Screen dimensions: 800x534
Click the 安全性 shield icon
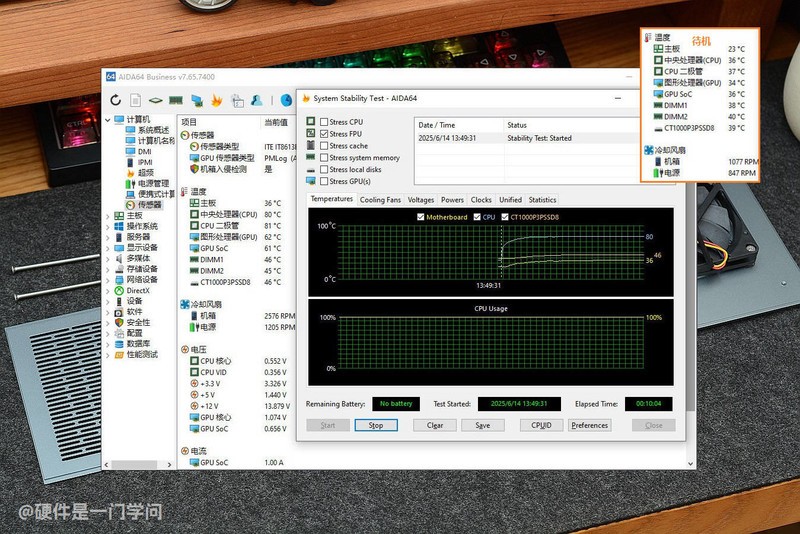[x=119, y=322]
